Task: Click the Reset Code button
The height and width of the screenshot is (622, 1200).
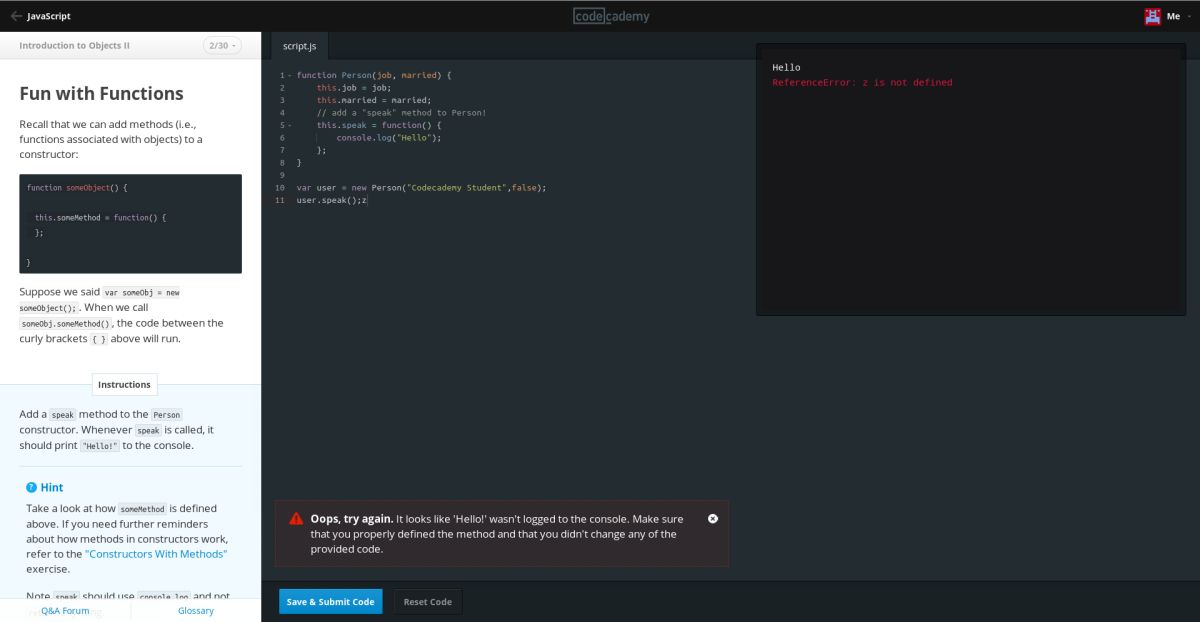Action: (428, 602)
